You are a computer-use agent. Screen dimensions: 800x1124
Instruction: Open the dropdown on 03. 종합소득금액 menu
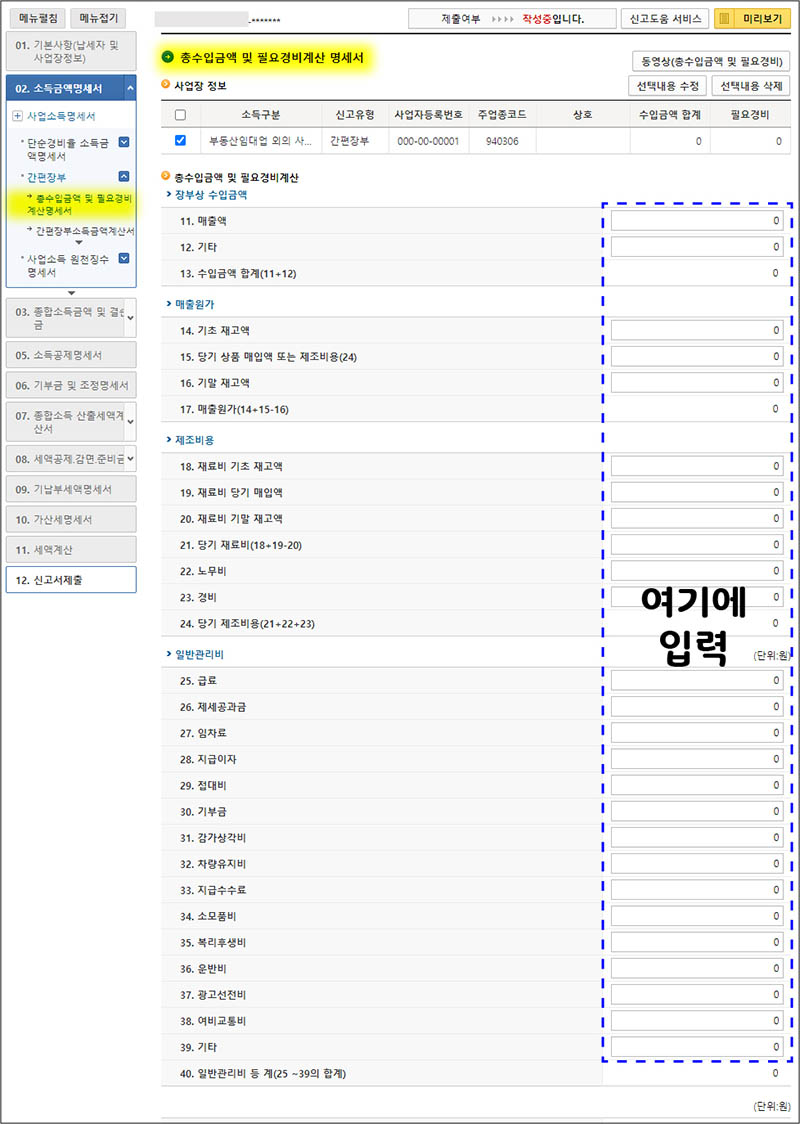[131, 319]
